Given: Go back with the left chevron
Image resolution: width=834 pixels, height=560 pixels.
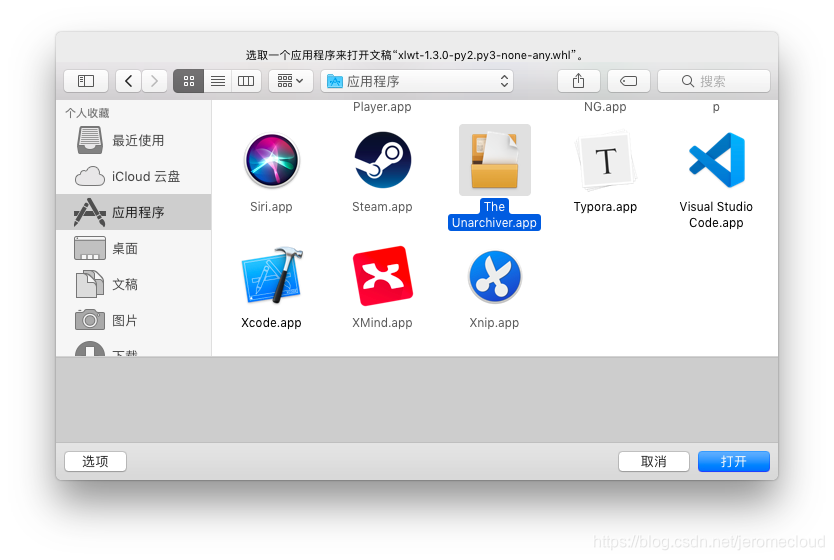Looking at the screenshot, I should point(128,81).
